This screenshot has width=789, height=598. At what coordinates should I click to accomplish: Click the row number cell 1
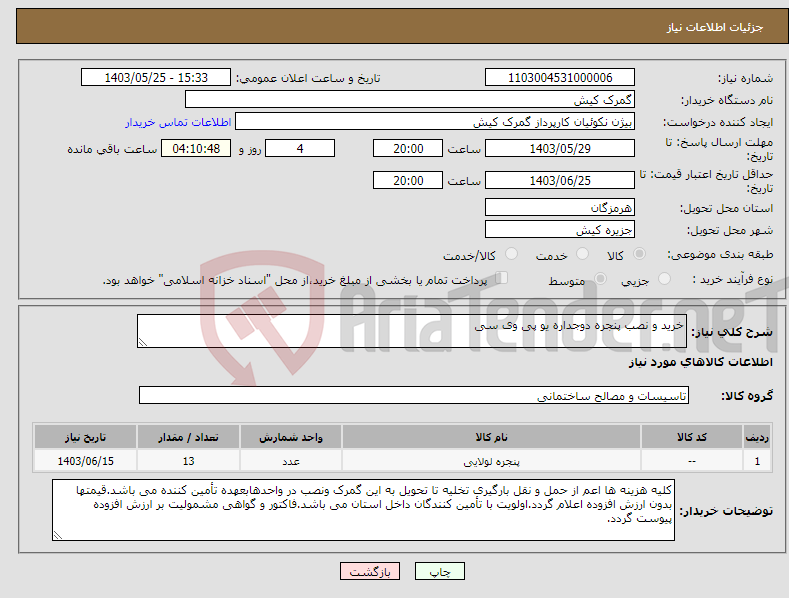point(757,461)
